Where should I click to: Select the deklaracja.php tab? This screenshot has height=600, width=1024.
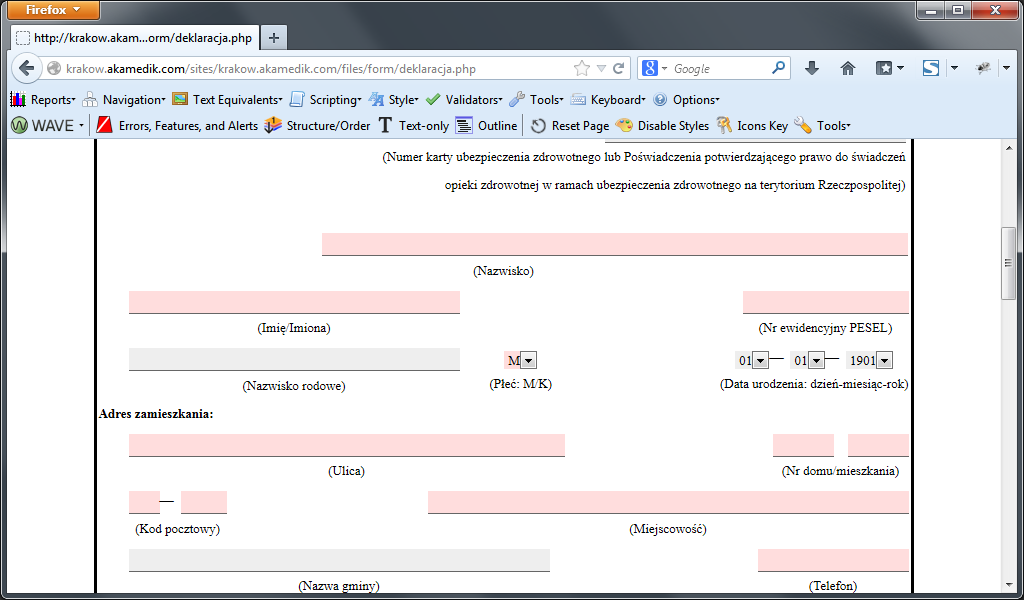tap(135, 38)
